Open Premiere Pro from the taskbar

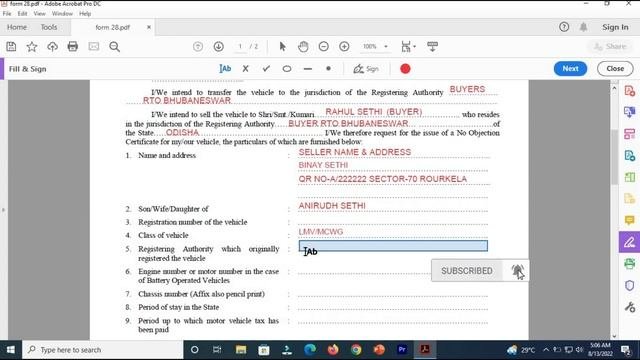pyautogui.click(x=402, y=350)
